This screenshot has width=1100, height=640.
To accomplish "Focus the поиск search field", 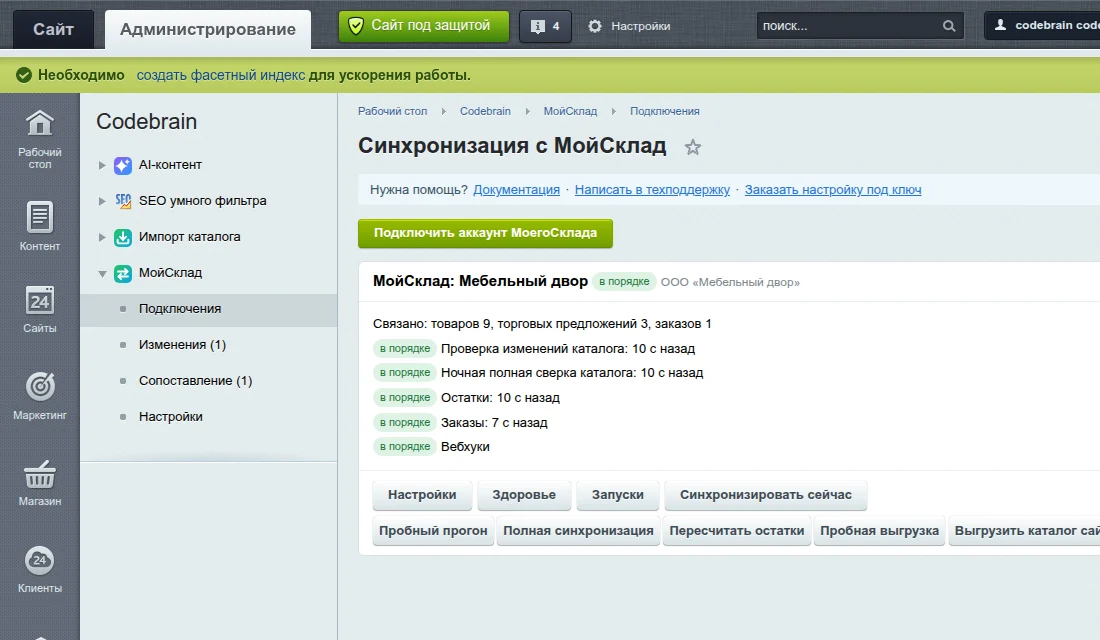I will 850,26.
